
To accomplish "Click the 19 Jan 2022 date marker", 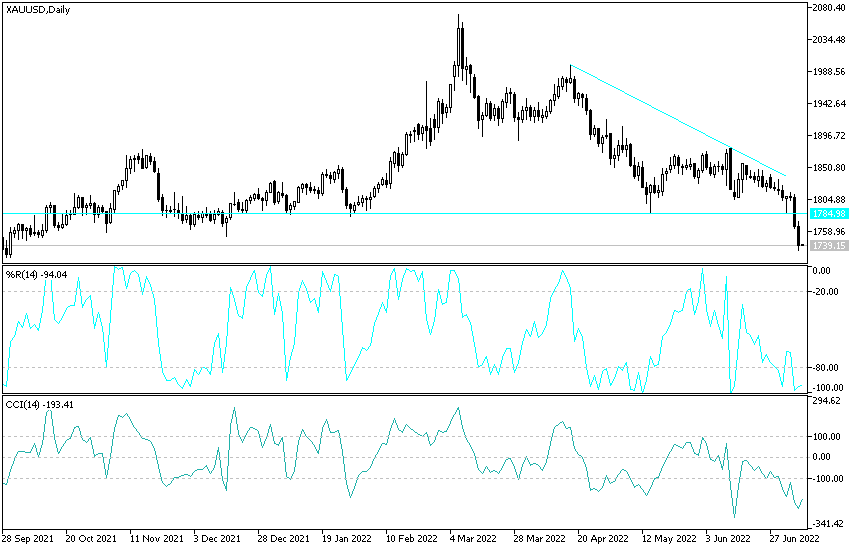I will click(x=347, y=538).
